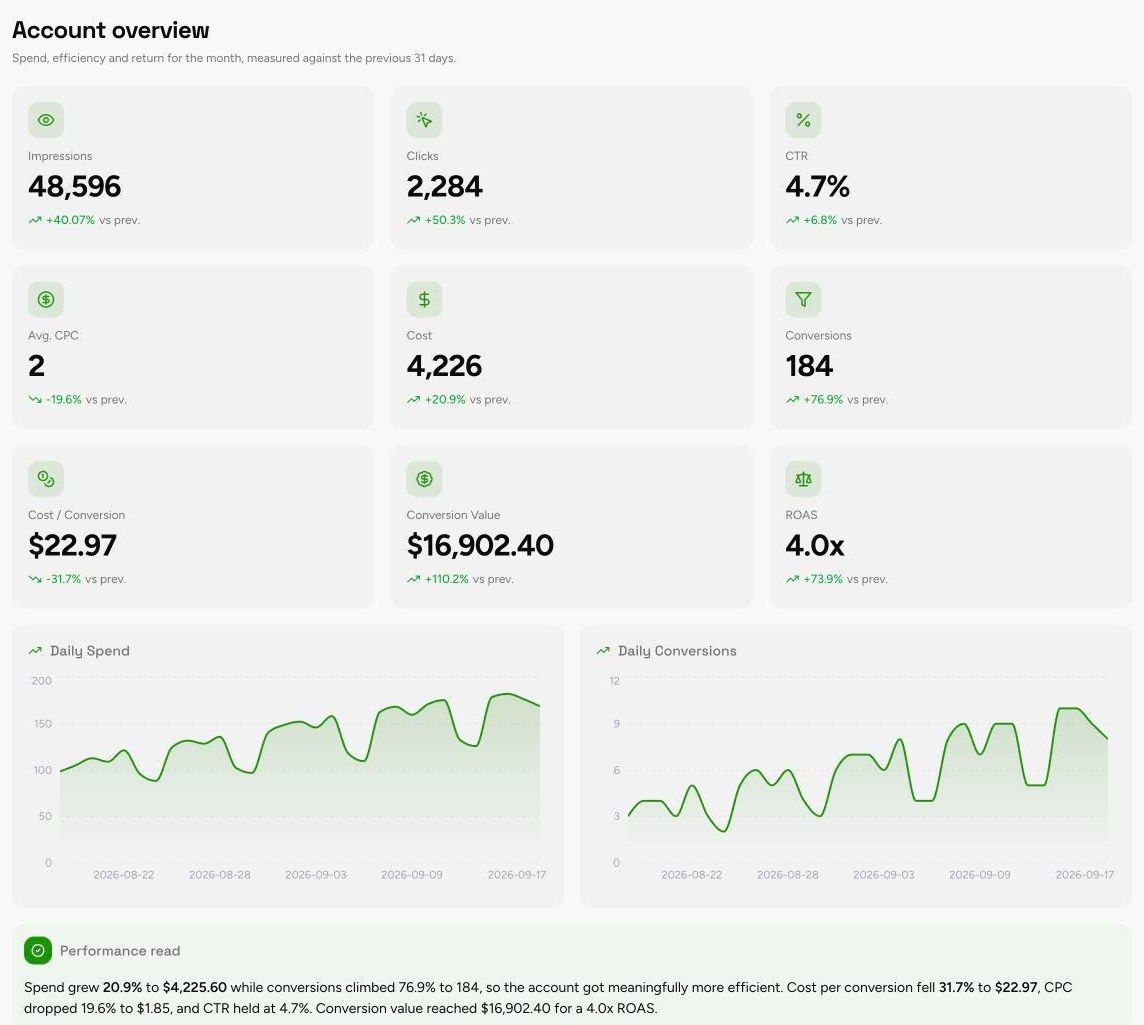Screen dimensions: 1144x1025
Task: Click the funnel icon on Conversions card
Action: coord(803,299)
